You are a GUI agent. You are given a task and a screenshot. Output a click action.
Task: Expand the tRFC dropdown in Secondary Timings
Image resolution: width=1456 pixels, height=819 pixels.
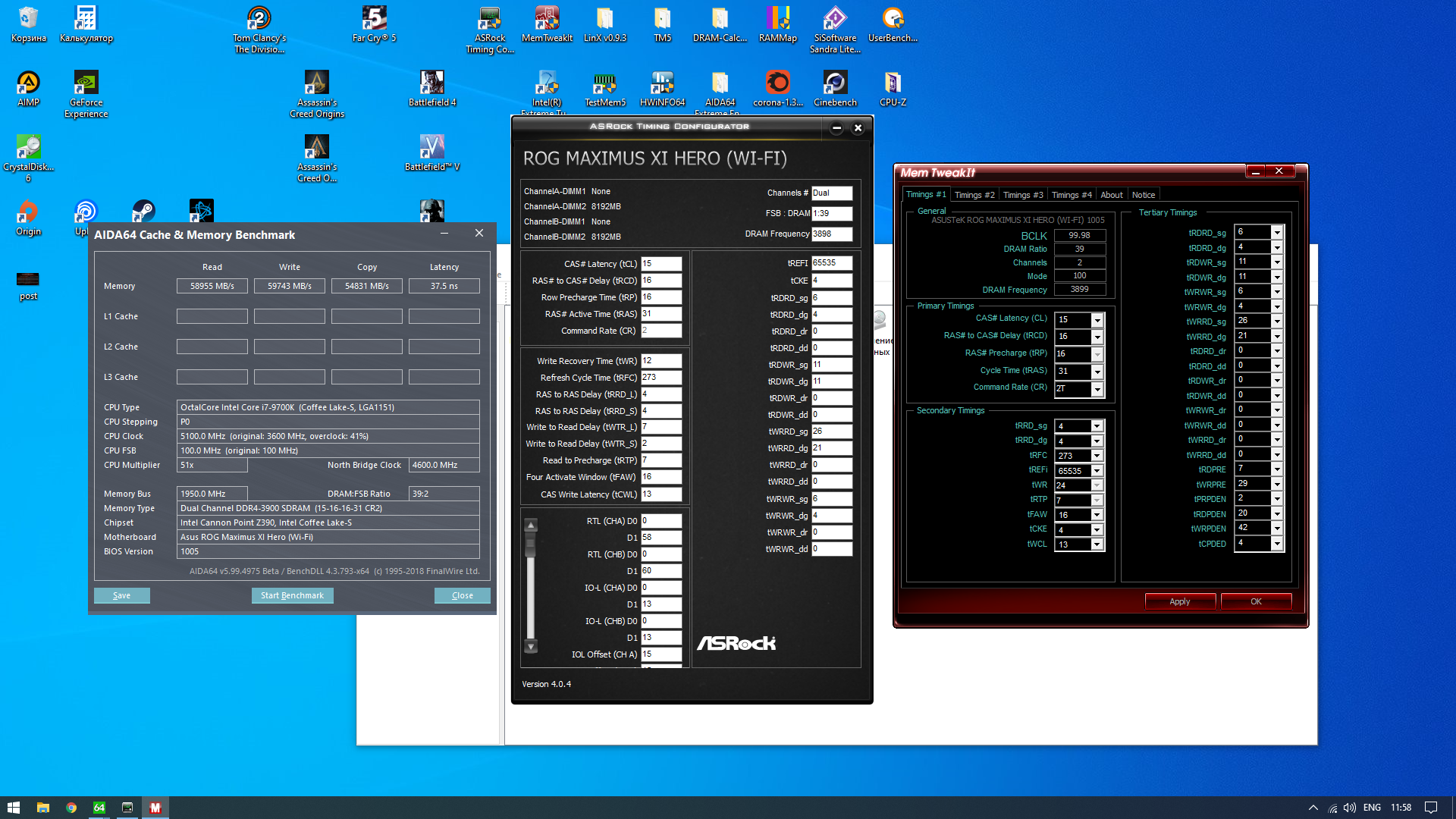coord(1097,456)
